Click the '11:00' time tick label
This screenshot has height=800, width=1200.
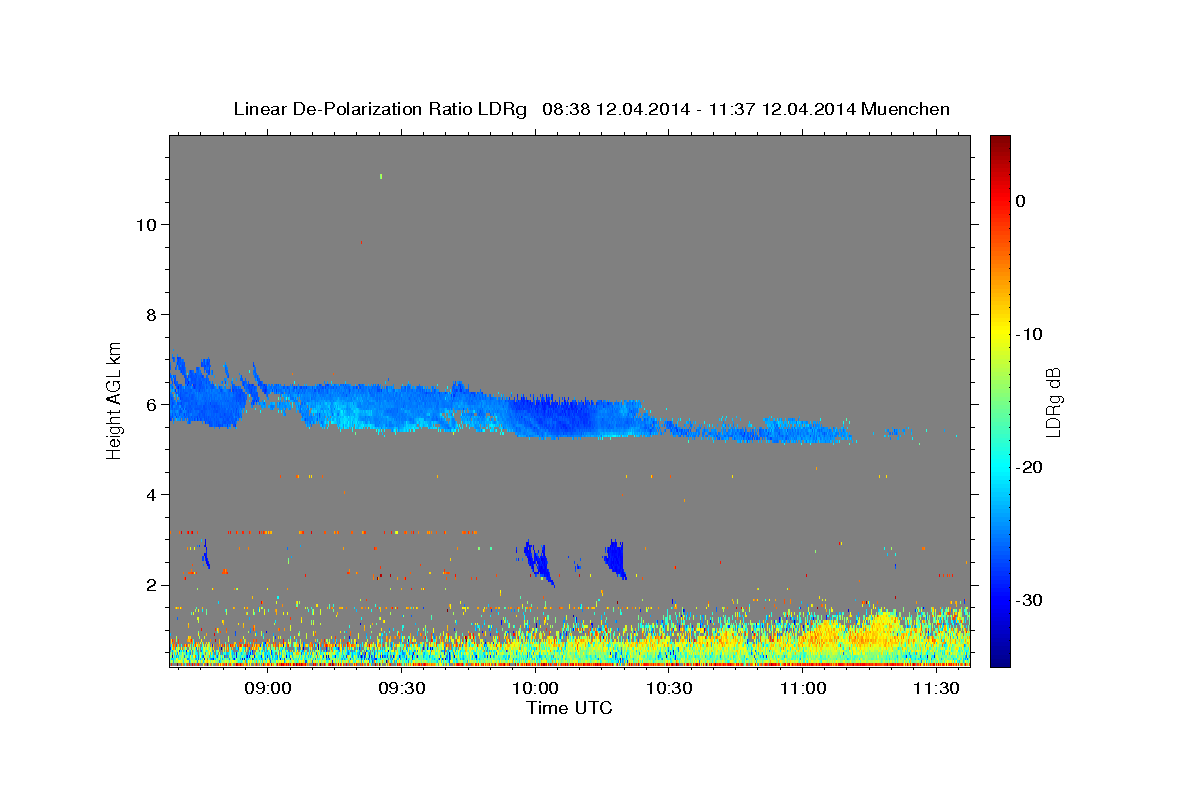[802, 688]
